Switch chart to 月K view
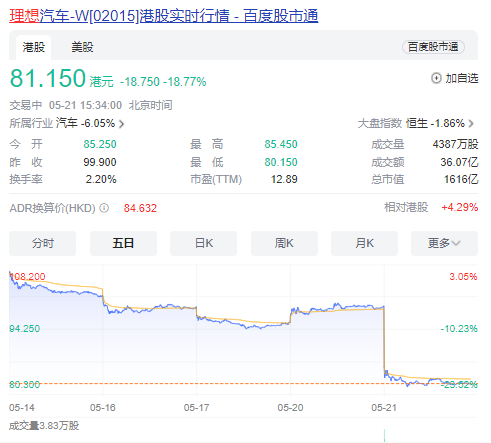This screenshot has width=491, height=443. click(364, 243)
